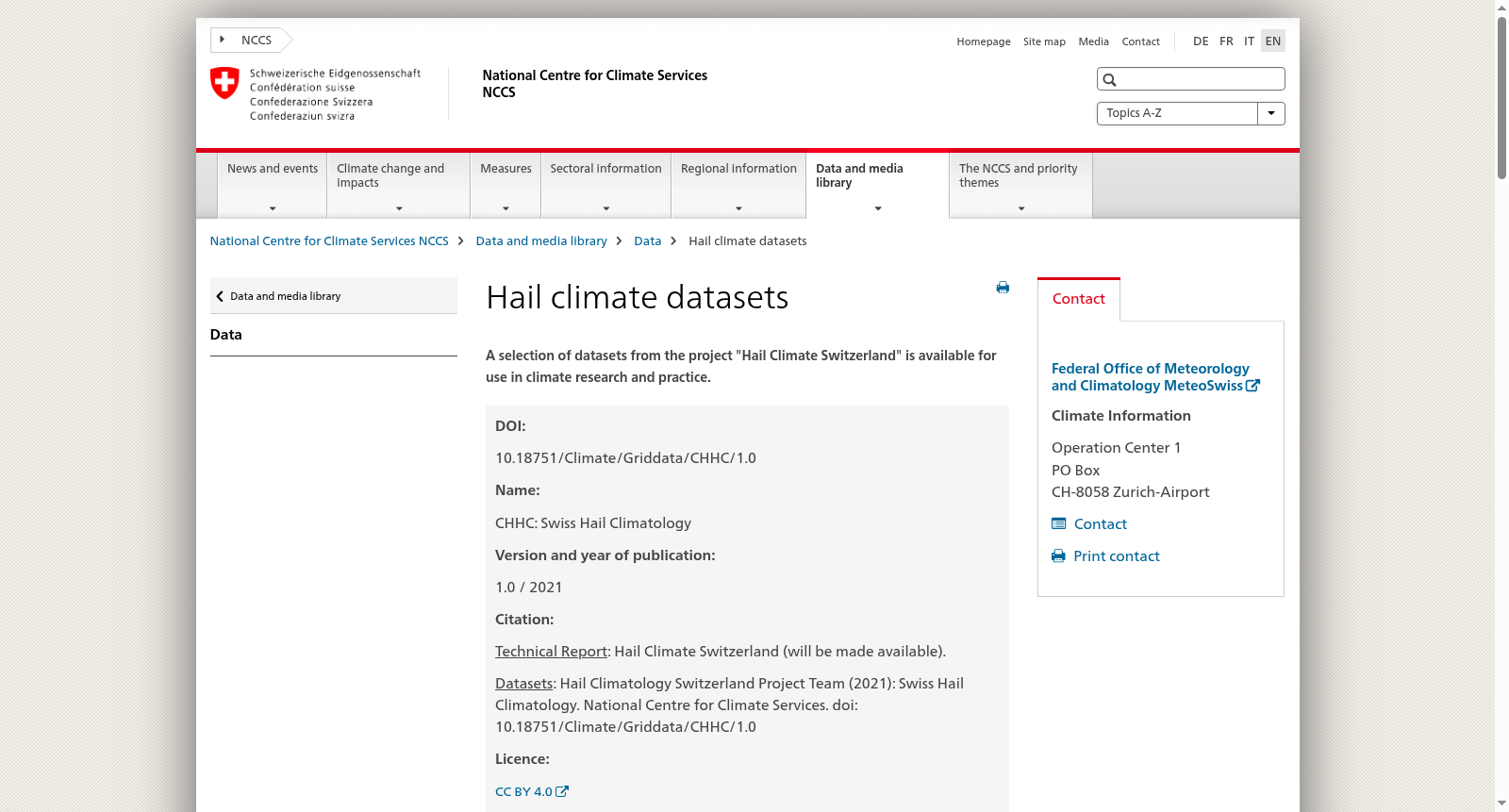Open the CC BY 4.0 licence link
This screenshot has width=1509, height=812.
[x=532, y=792]
